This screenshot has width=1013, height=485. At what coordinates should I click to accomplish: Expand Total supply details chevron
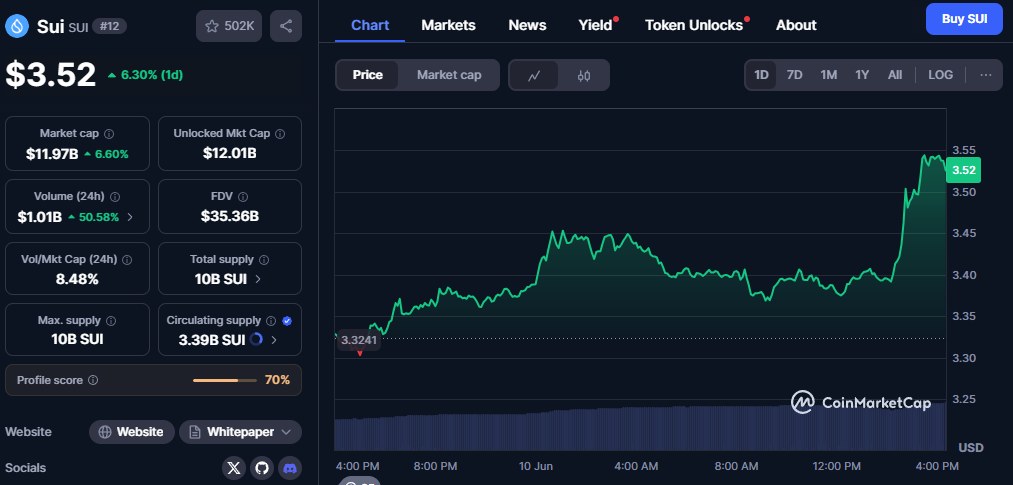pos(258,279)
